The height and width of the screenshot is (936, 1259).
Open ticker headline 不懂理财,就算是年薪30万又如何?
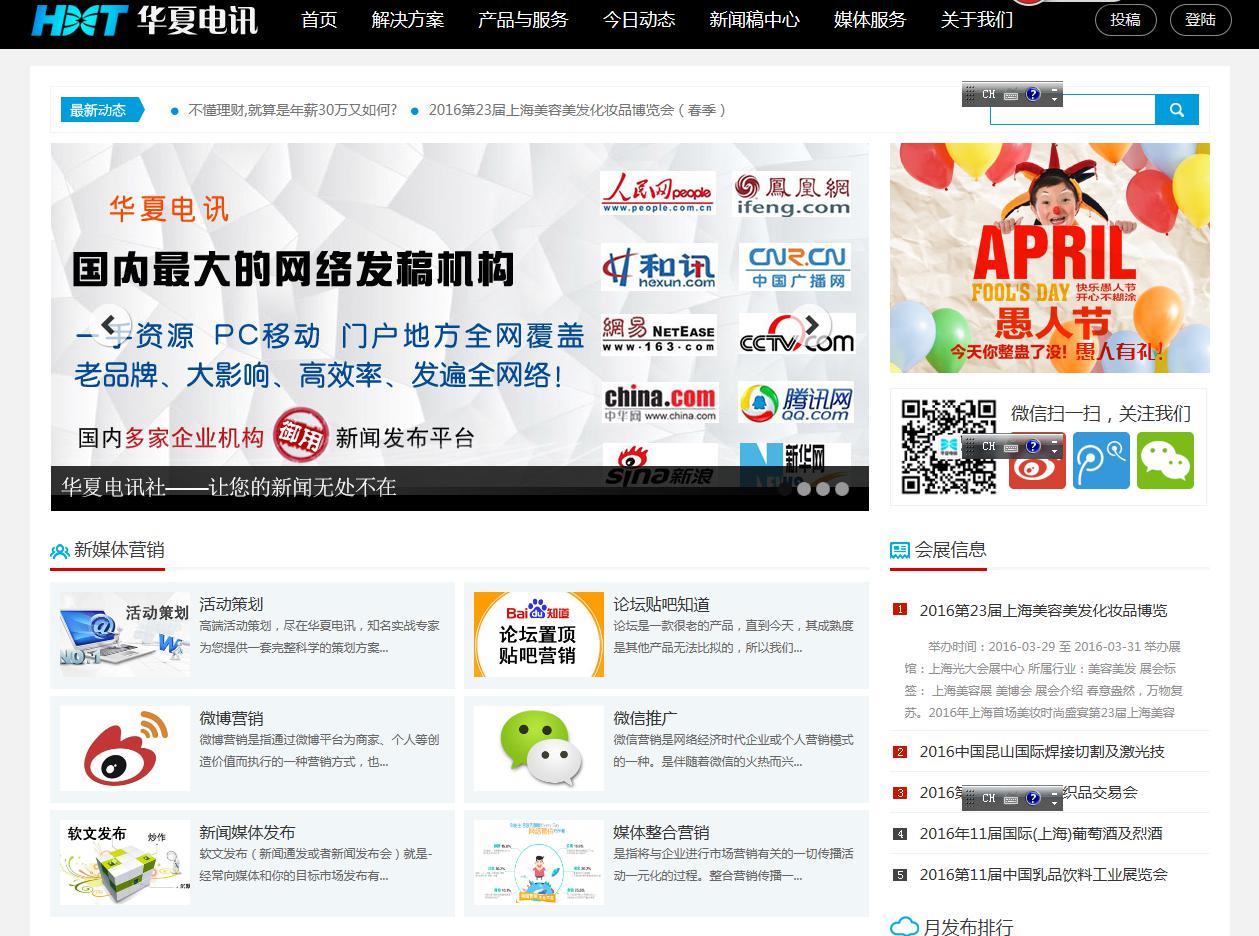pos(292,110)
